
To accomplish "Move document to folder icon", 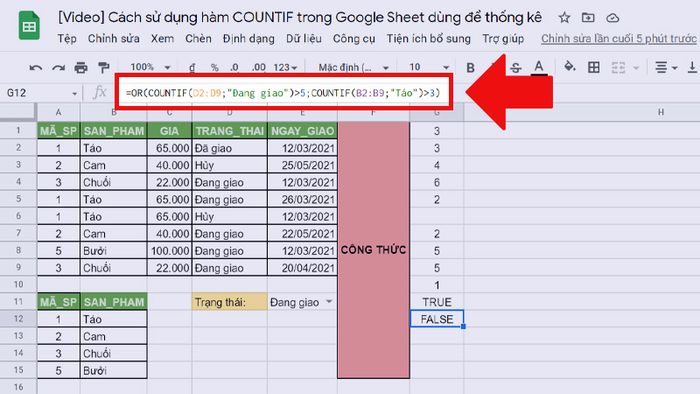I will 588,18.
